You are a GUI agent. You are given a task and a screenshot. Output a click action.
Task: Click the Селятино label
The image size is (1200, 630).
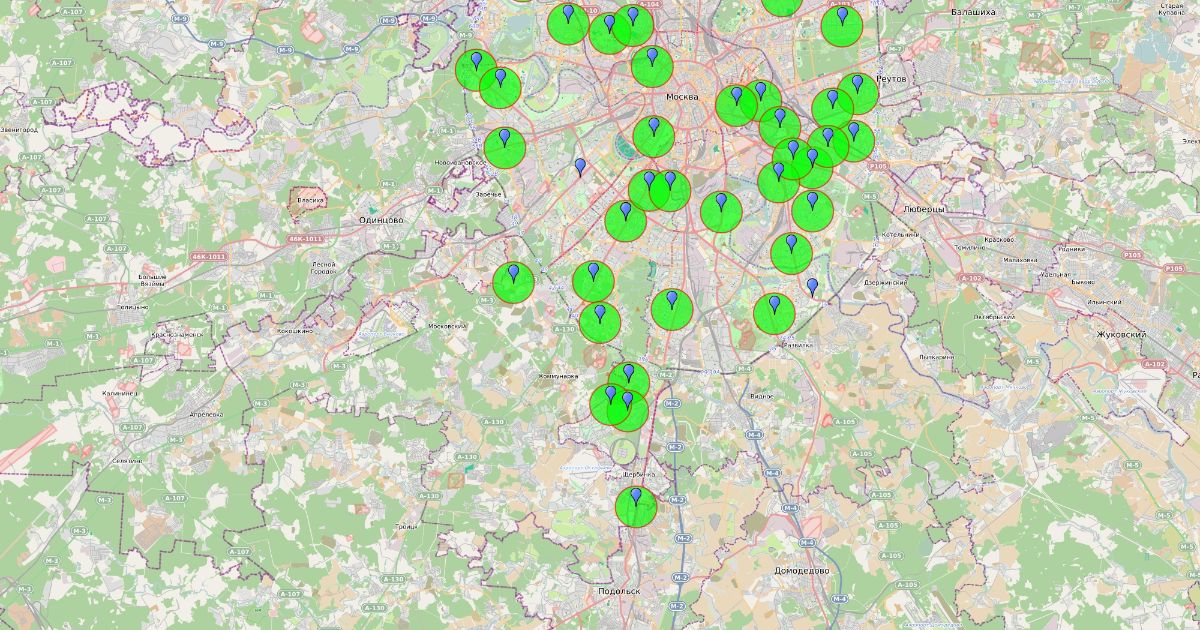coord(127,461)
